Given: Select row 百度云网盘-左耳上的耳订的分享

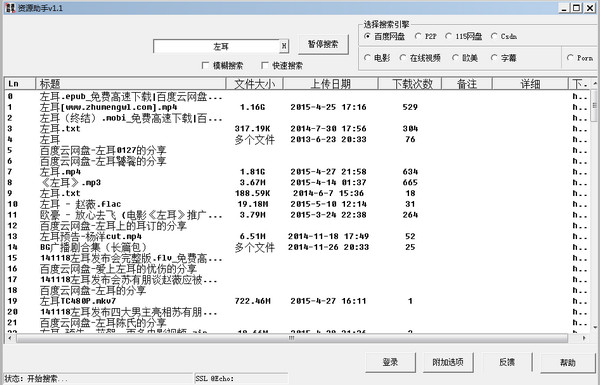Looking at the screenshot, I should coord(298,225).
